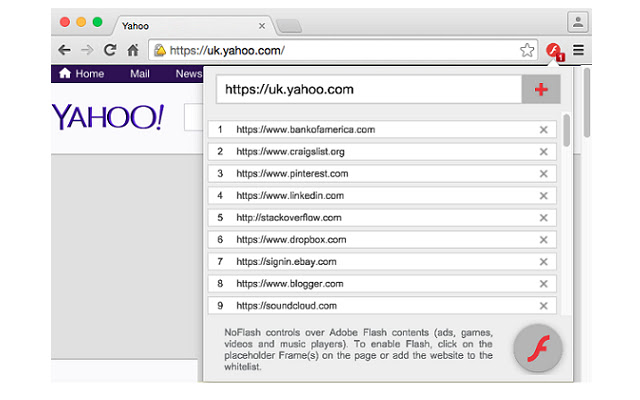Close the Yahoo browser tab

point(262,26)
